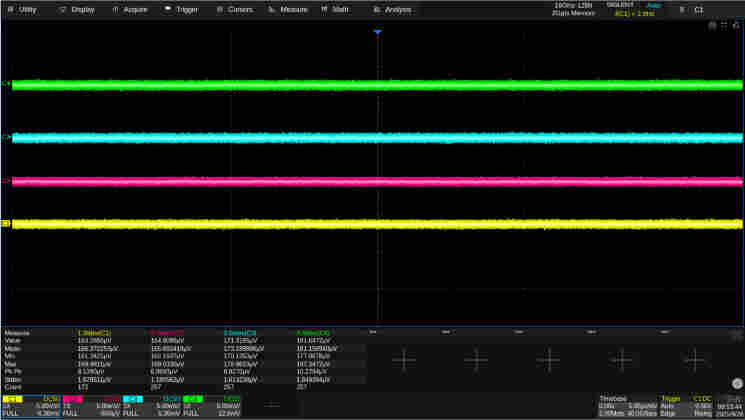Open the Analysis menu
Screen dimensions: 745x420
click(392, 9)
